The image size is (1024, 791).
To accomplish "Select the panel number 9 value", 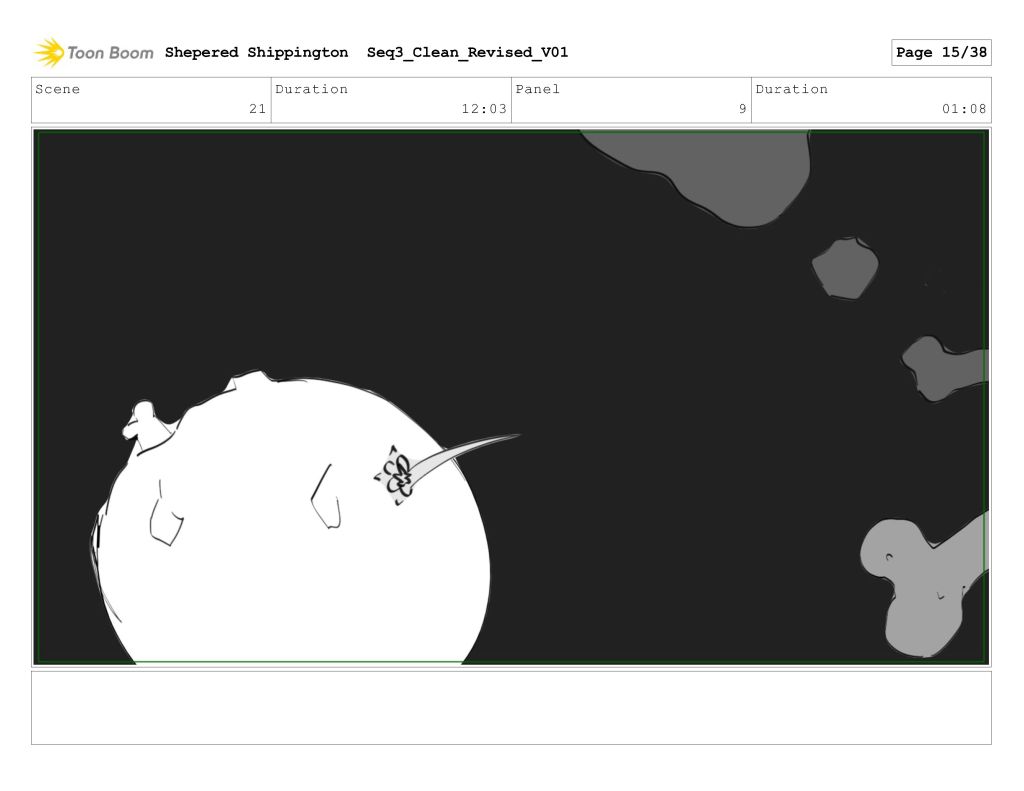I will pyautogui.click(x=742, y=109).
